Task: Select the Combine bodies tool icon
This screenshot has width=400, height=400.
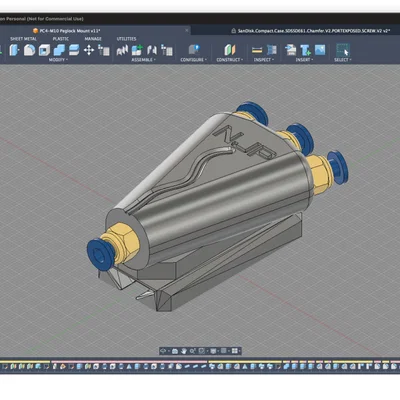Action: click(59, 50)
